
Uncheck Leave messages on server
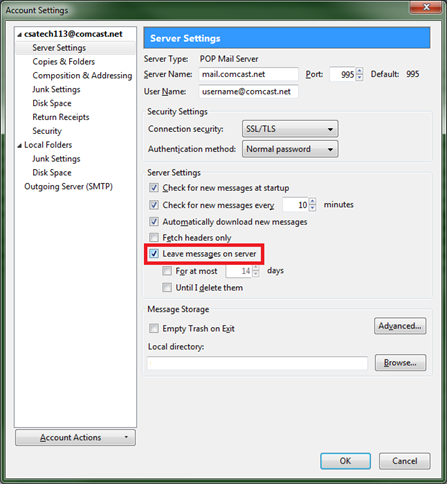point(154,254)
